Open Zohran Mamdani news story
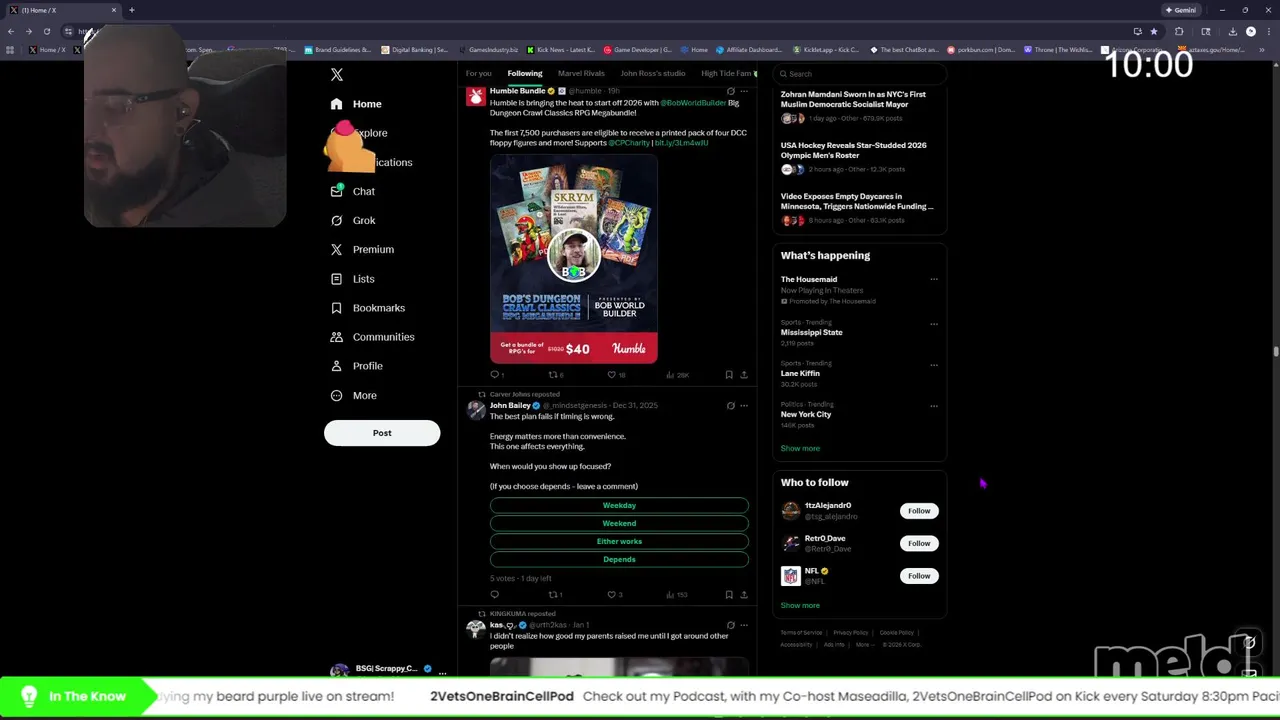The width and height of the screenshot is (1280, 720). click(857, 106)
